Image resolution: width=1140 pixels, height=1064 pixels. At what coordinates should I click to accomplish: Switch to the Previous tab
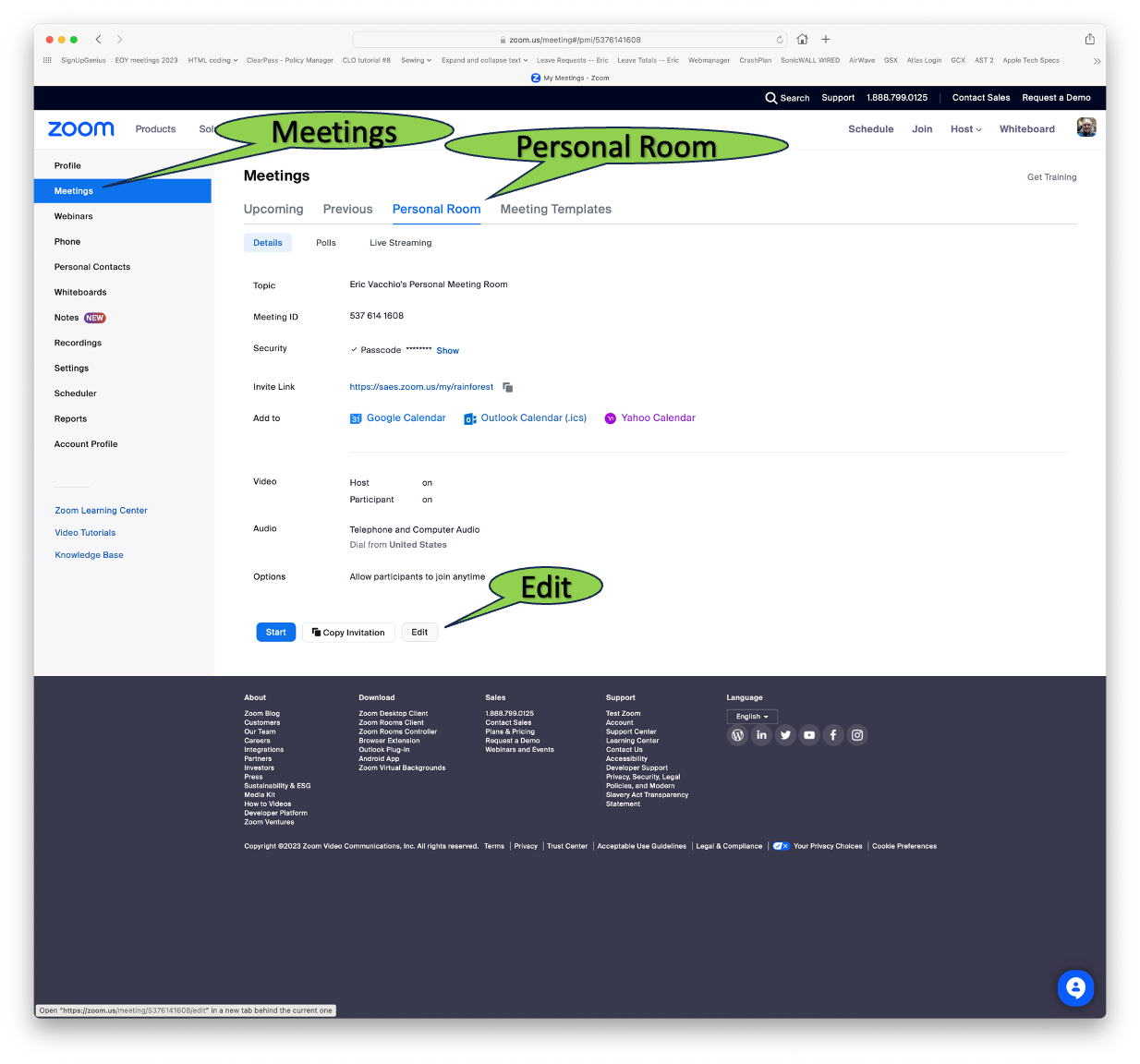[347, 210]
